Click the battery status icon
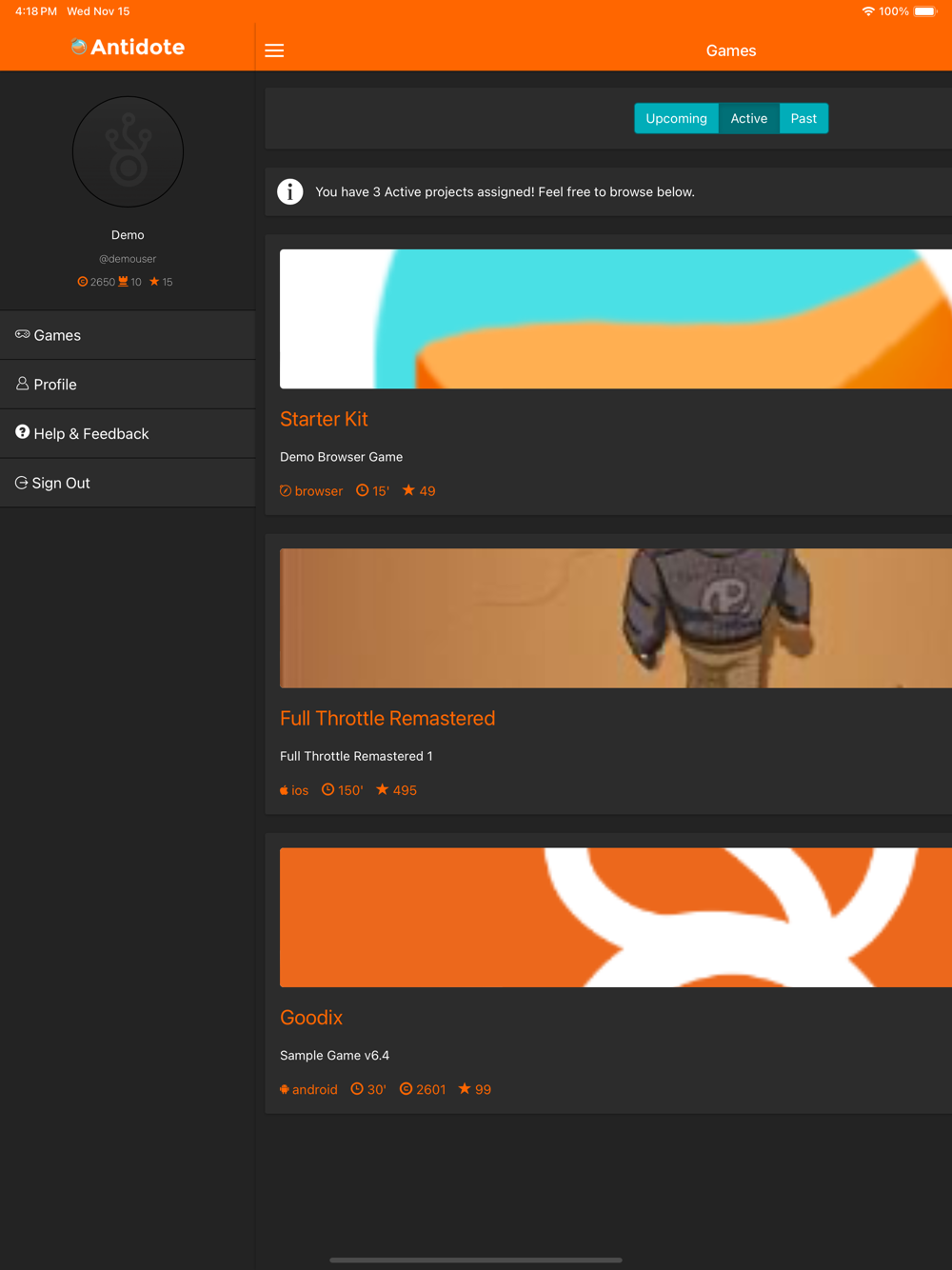 click(x=925, y=11)
